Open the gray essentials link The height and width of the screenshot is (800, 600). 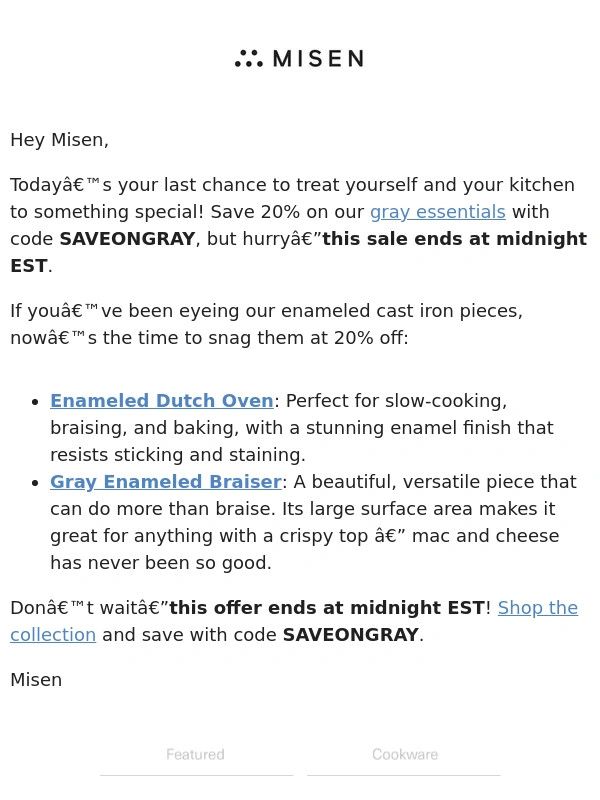[x=437, y=212]
